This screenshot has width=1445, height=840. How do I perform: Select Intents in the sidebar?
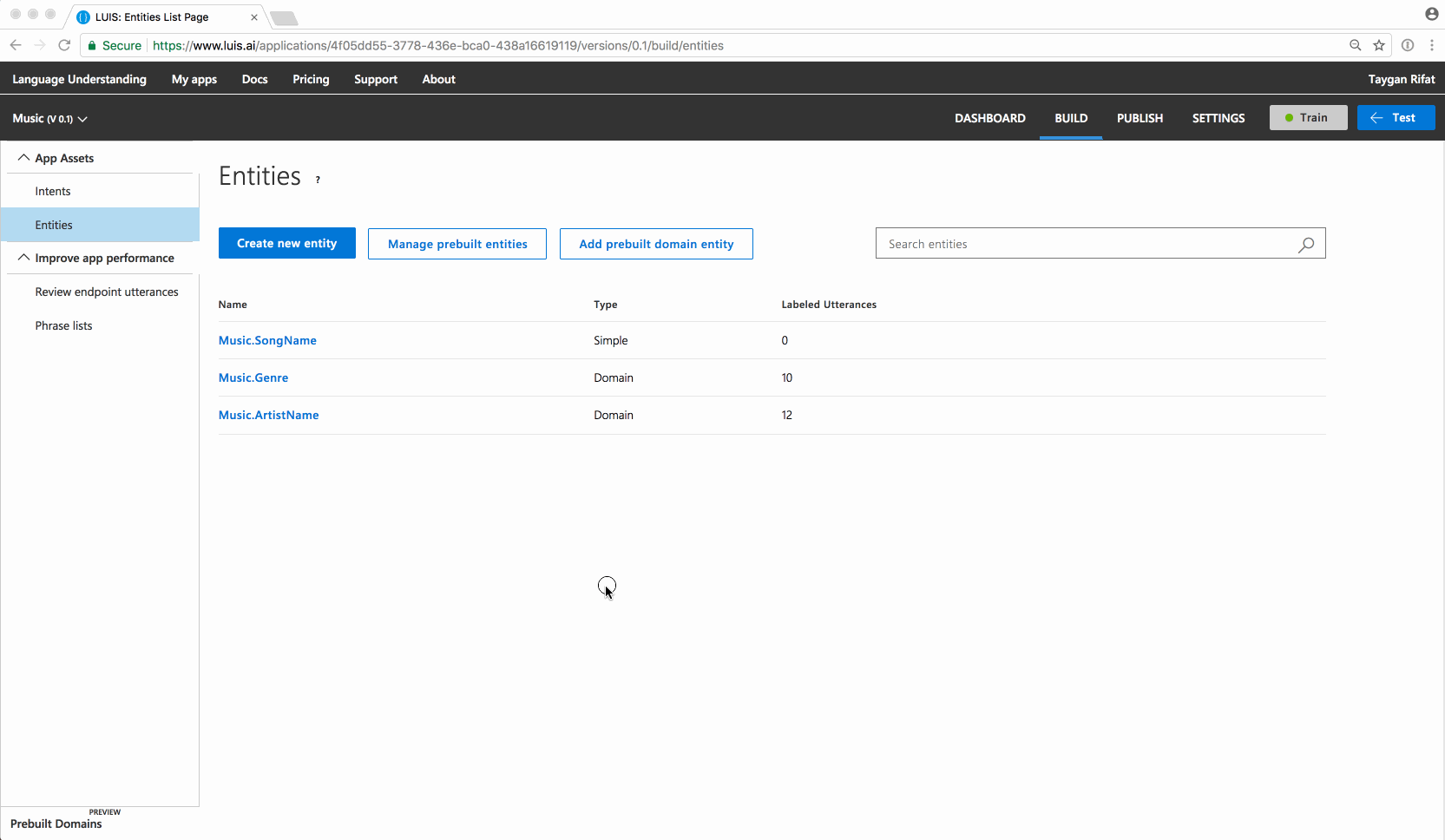53,191
